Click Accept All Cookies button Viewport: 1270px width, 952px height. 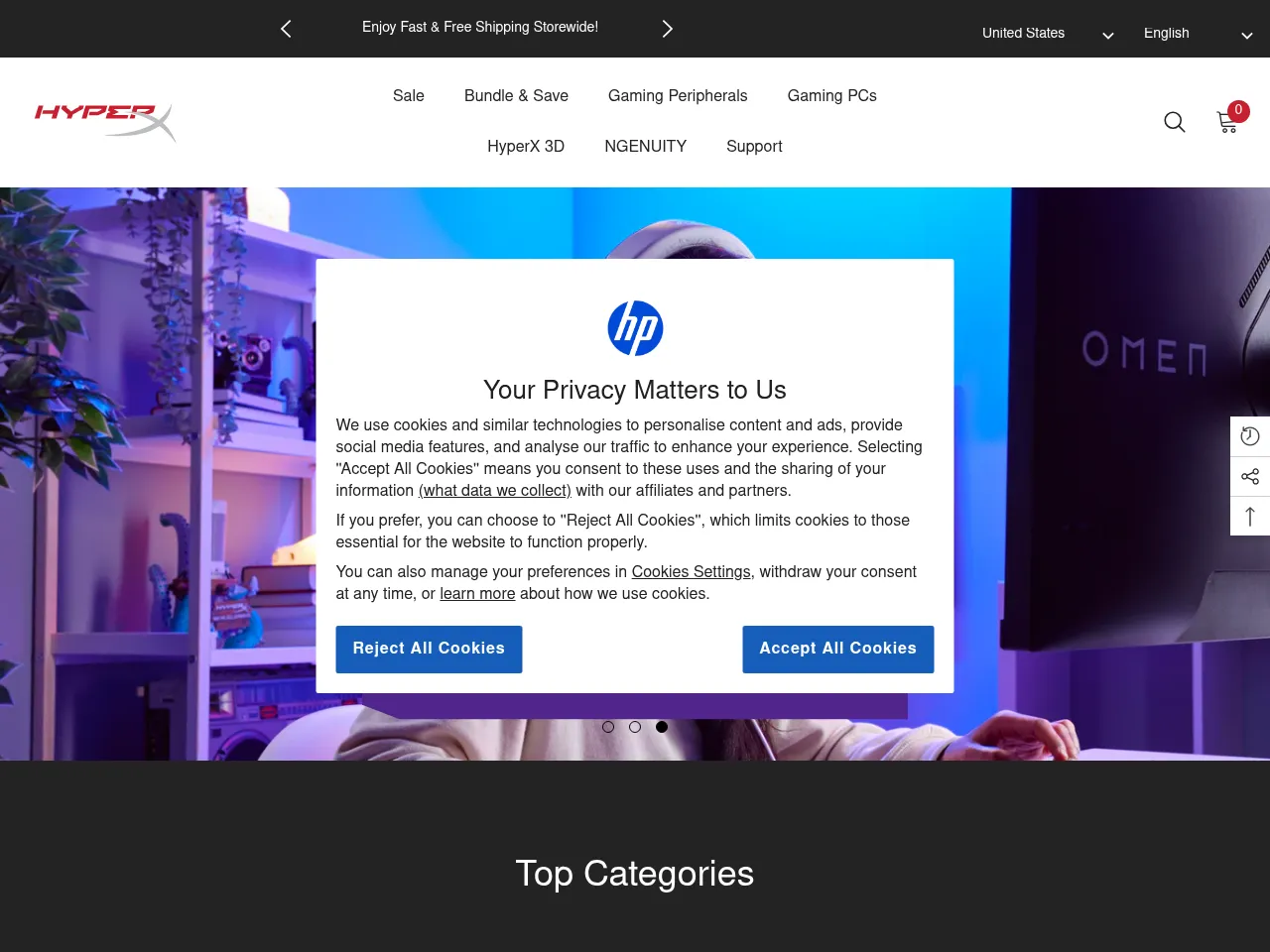pos(838,650)
